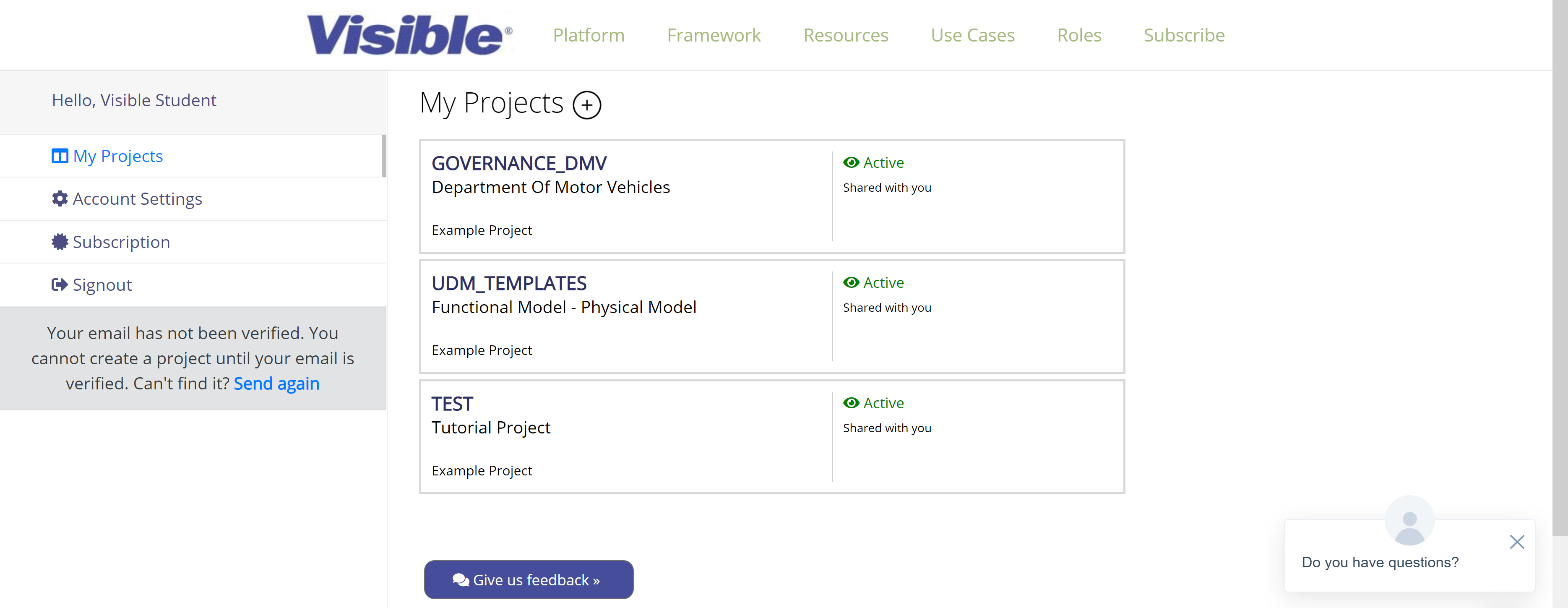Click the chat avatar icon
Screen dimensions: 1568x608
click(1409, 520)
